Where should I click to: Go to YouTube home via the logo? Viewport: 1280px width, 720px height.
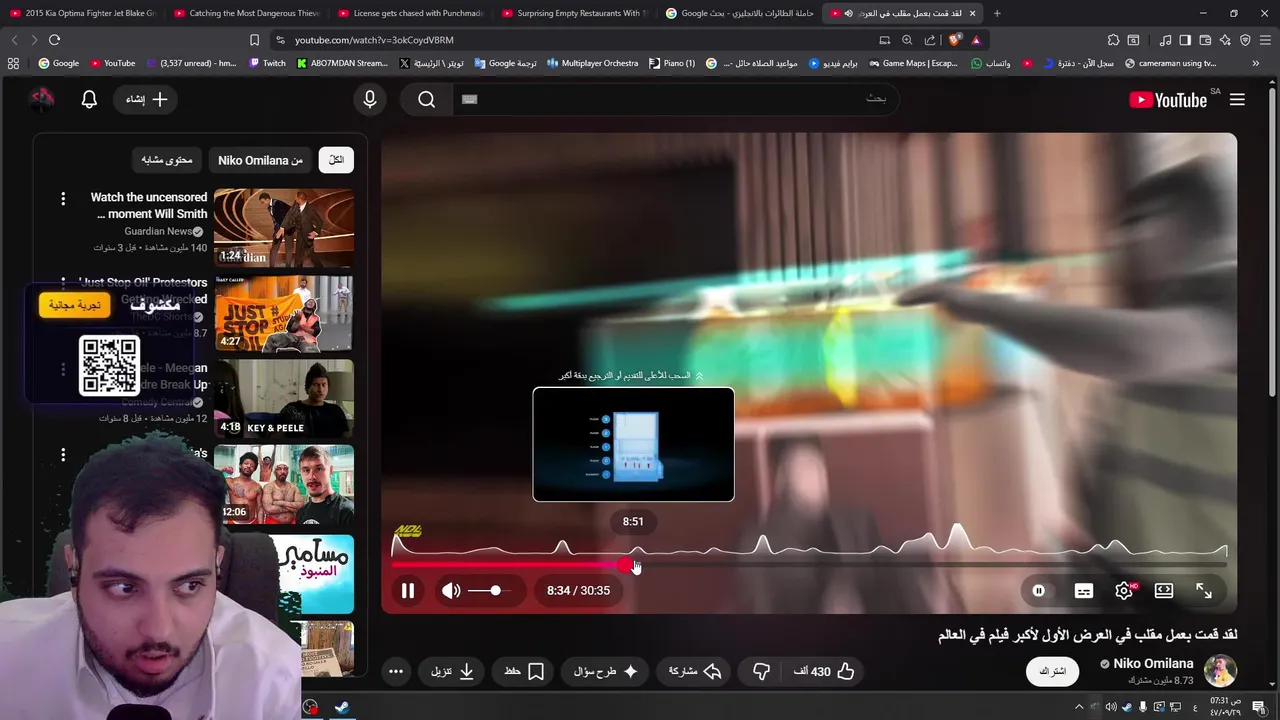[x=1168, y=99]
